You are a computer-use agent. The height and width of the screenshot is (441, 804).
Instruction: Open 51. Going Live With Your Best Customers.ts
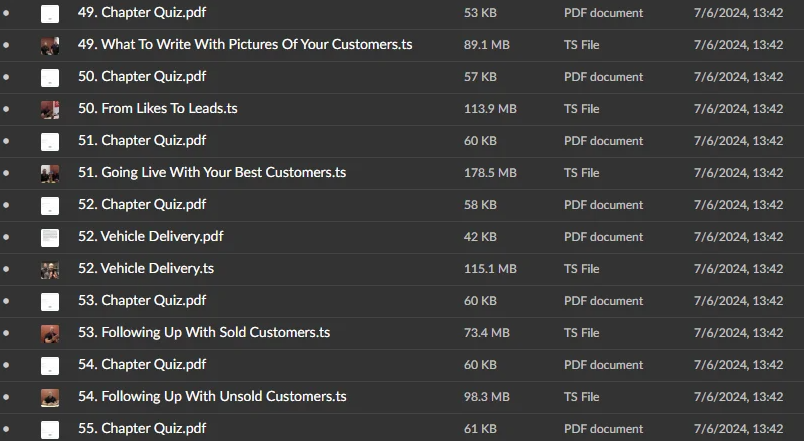coord(212,173)
